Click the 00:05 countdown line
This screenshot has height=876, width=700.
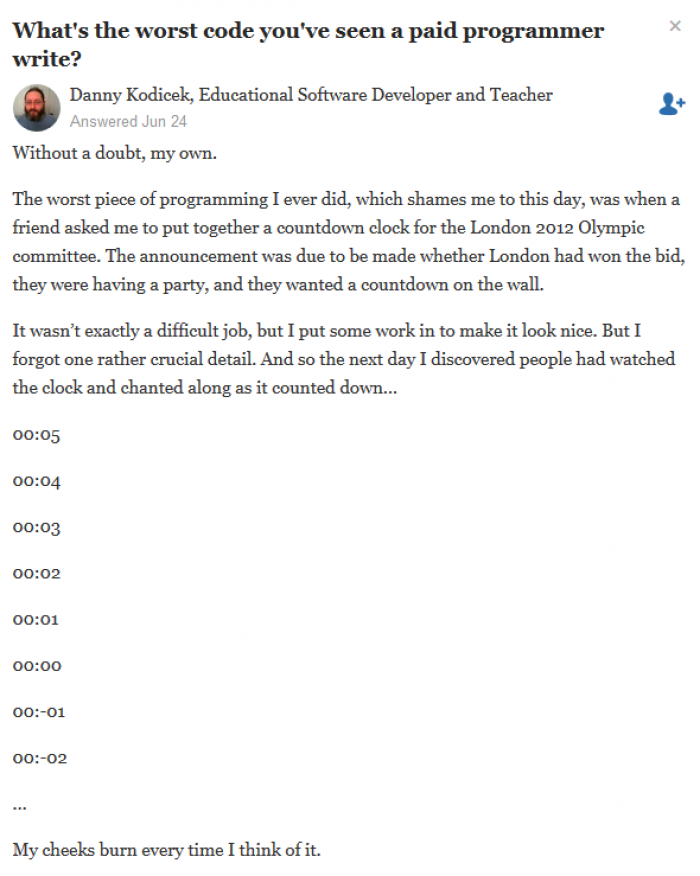tap(36, 435)
